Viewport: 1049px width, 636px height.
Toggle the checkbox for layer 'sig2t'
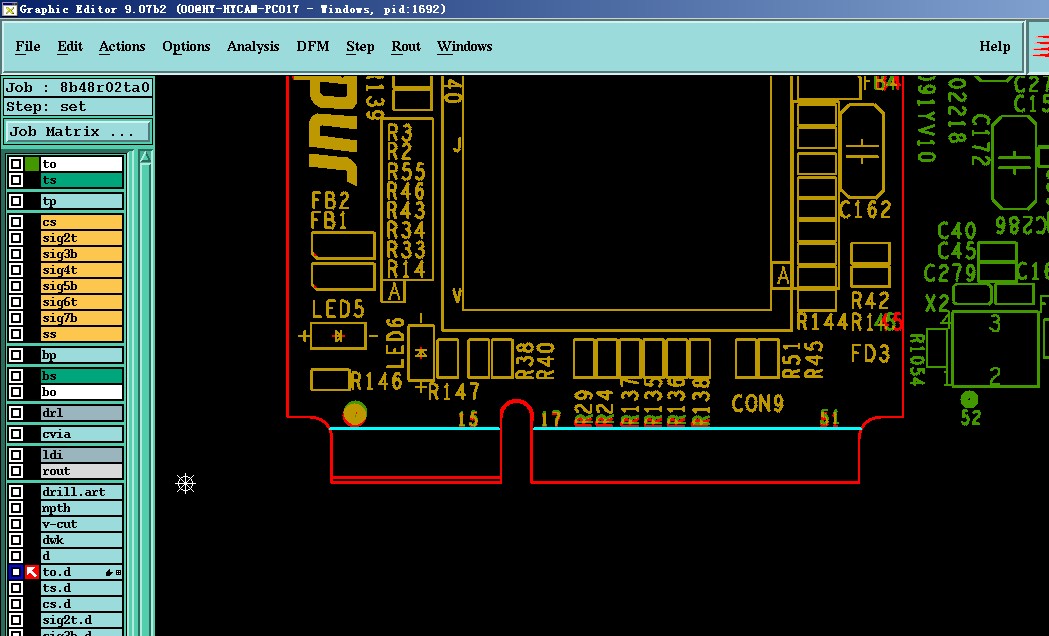point(15,238)
